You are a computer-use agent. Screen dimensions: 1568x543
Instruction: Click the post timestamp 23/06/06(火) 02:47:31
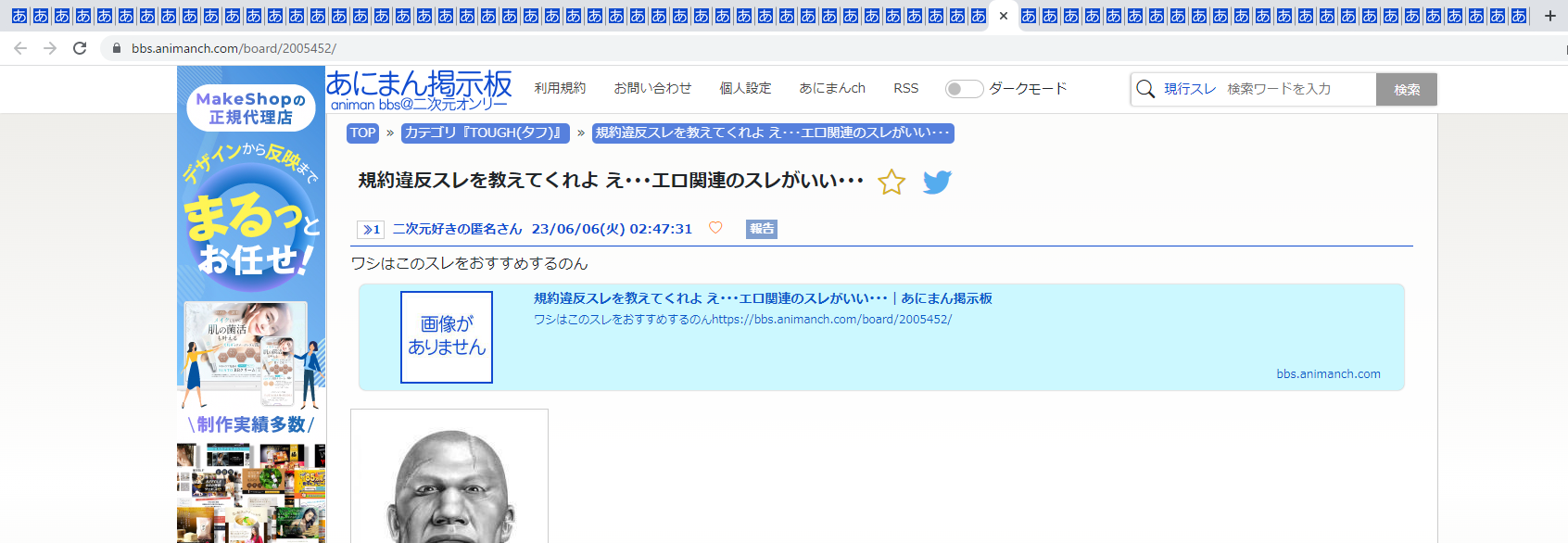(x=612, y=229)
